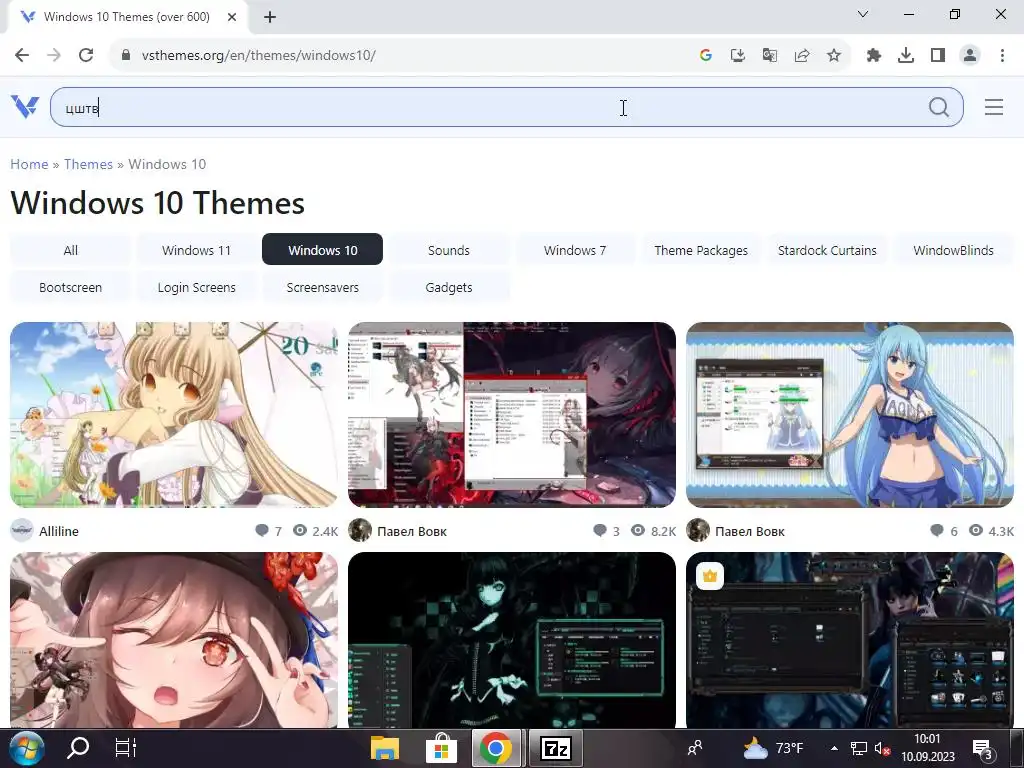Screen dimensions: 1024x768
Task: Select the Theme Packages tab
Action: [701, 250]
